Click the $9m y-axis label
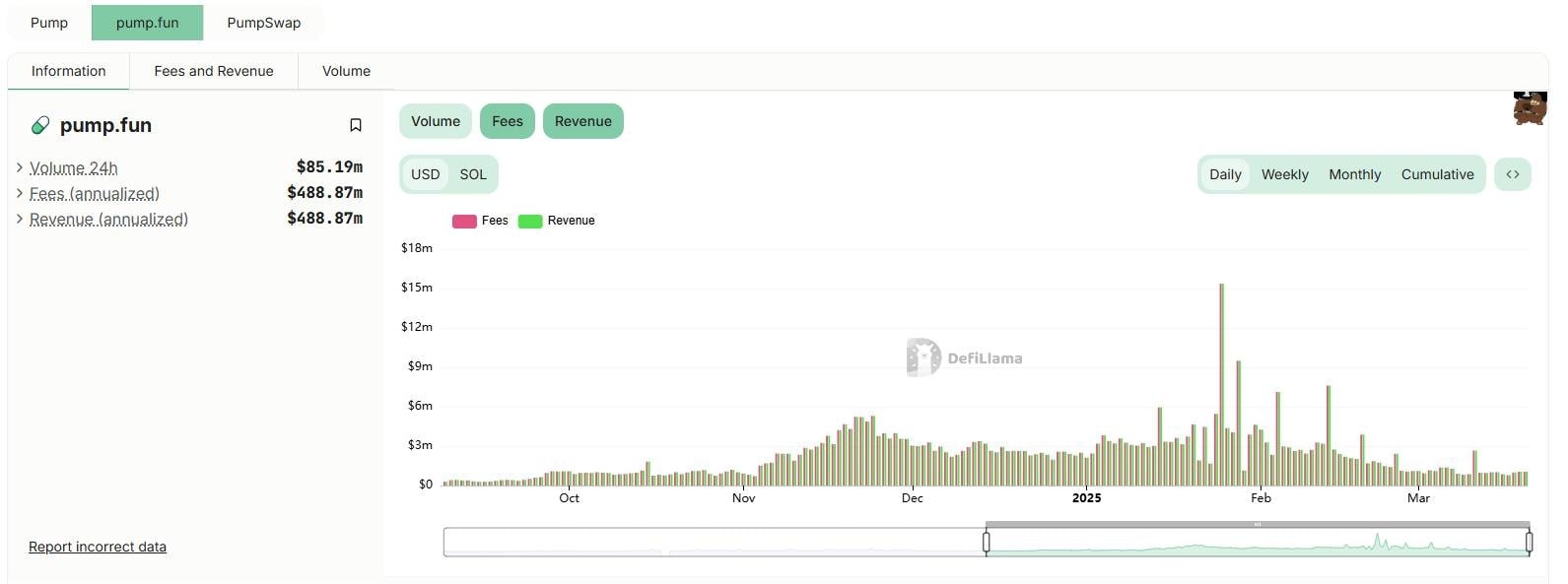Viewport: 1568px width, 584px height. pos(420,366)
